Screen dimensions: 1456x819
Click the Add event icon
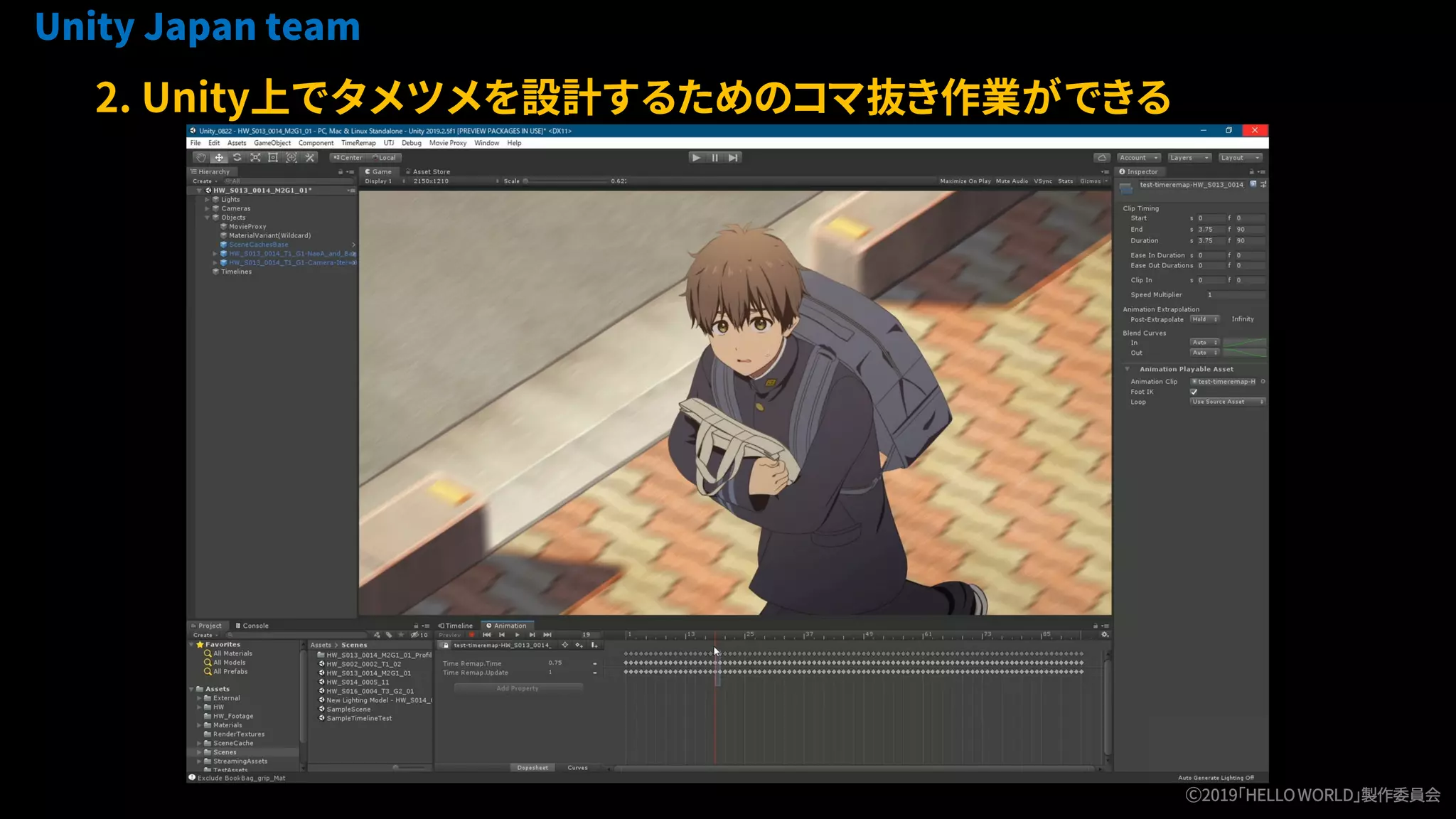pyautogui.click(x=594, y=646)
